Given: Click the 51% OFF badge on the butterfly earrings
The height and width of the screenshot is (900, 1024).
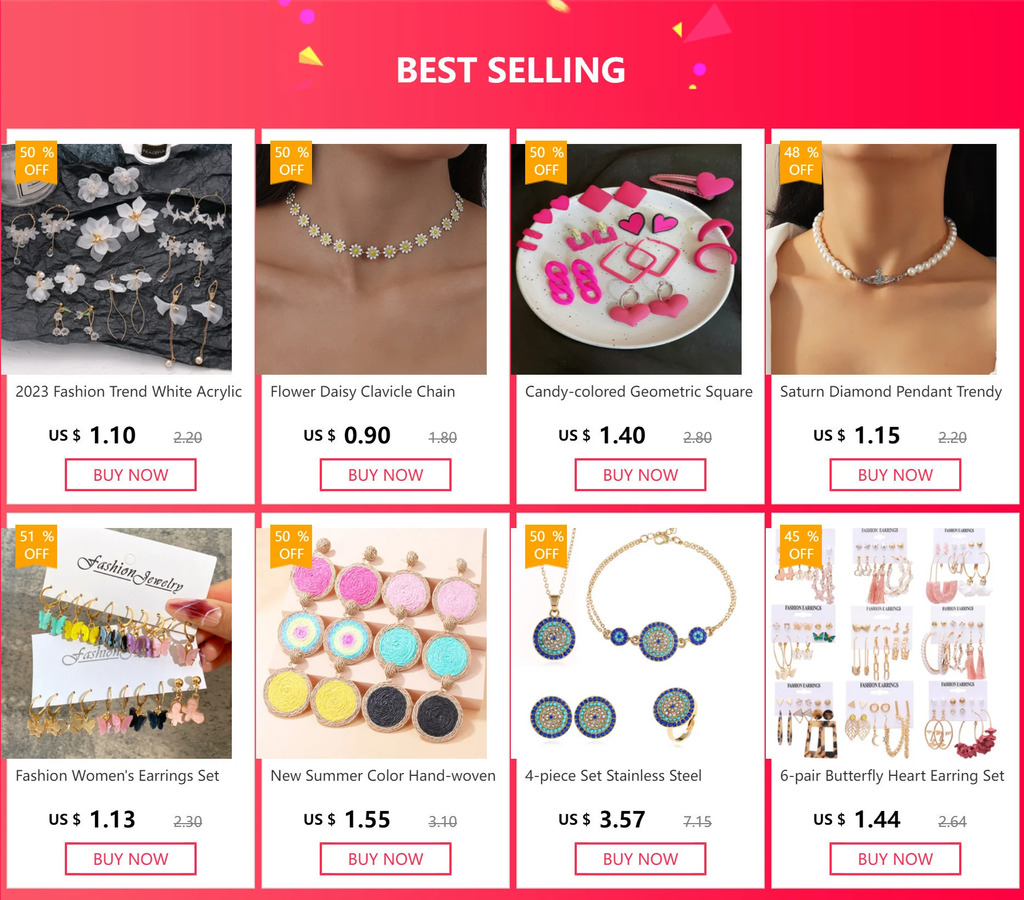Looking at the screenshot, I should point(37,546).
